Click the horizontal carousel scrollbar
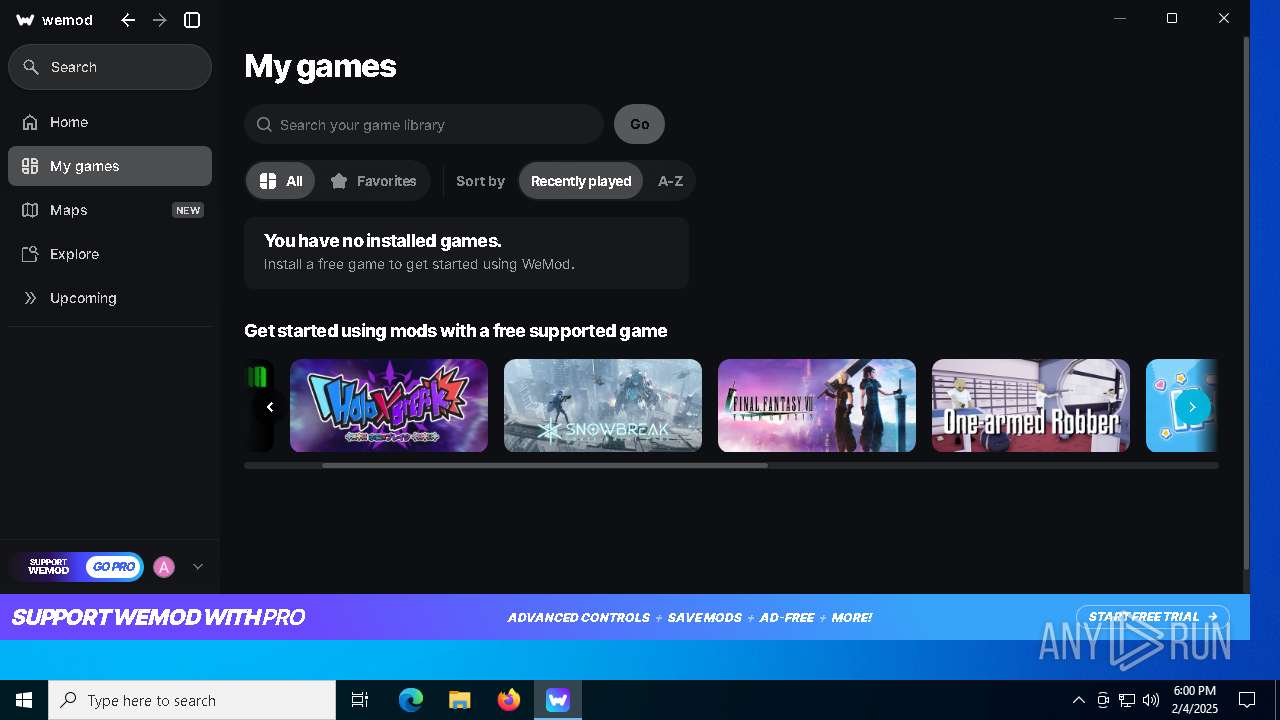This screenshot has height=720, width=1280. pos(545,465)
